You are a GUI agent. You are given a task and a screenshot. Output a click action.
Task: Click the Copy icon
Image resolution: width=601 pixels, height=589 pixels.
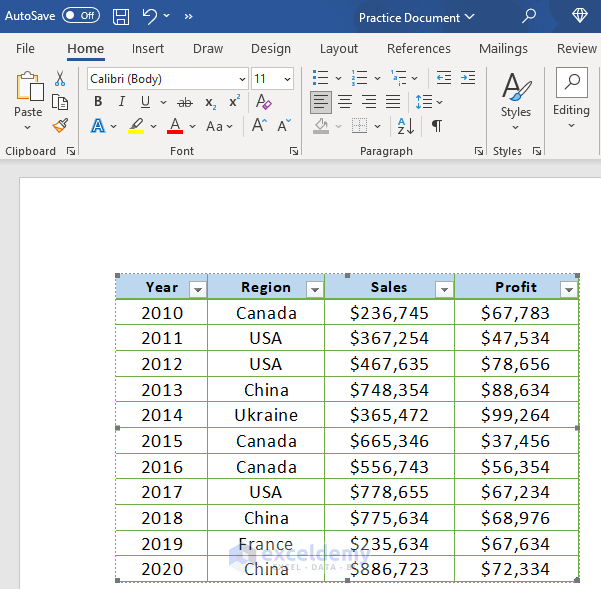(x=60, y=102)
